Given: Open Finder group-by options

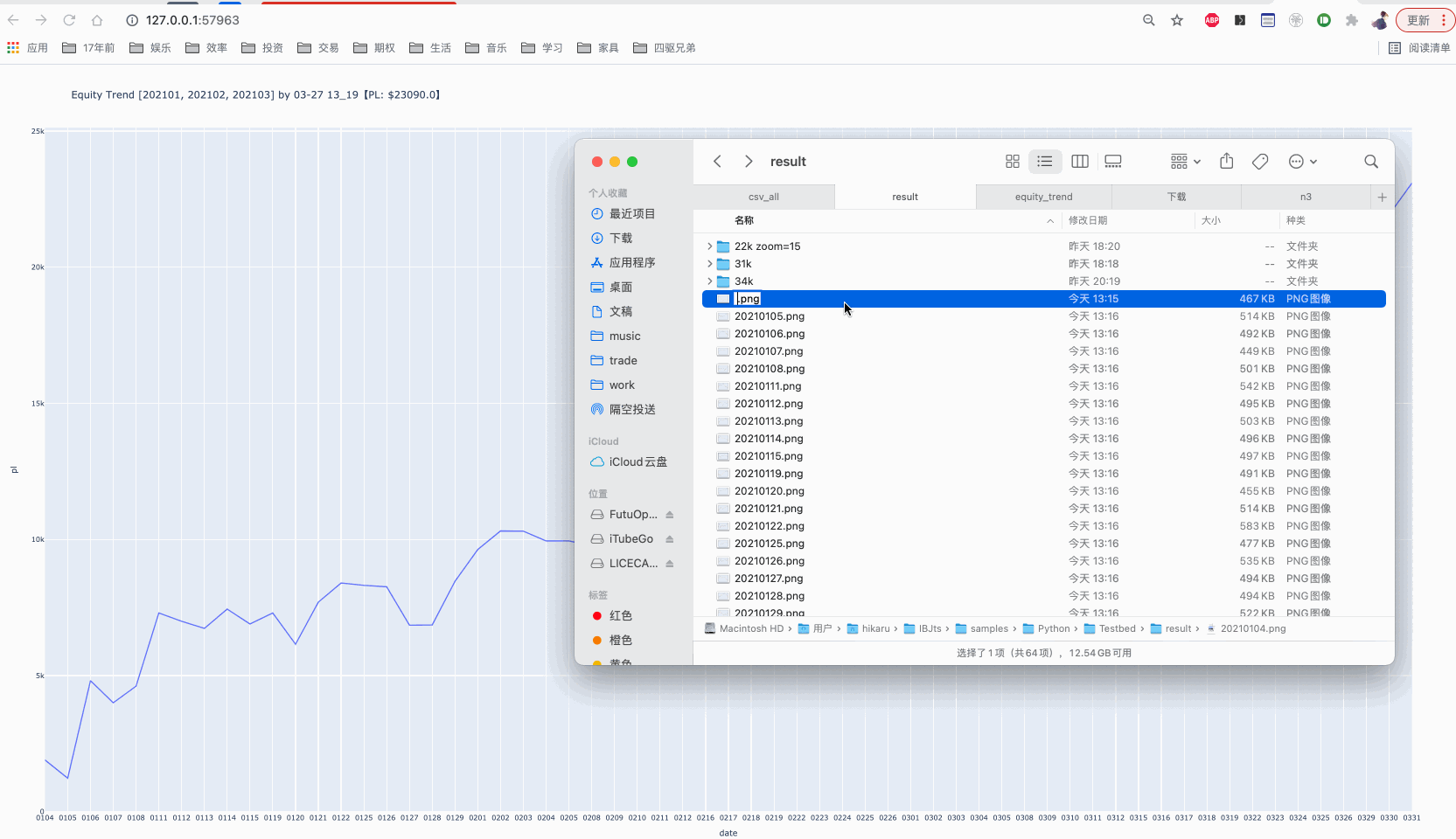Looking at the screenshot, I should click(x=1186, y=162).
